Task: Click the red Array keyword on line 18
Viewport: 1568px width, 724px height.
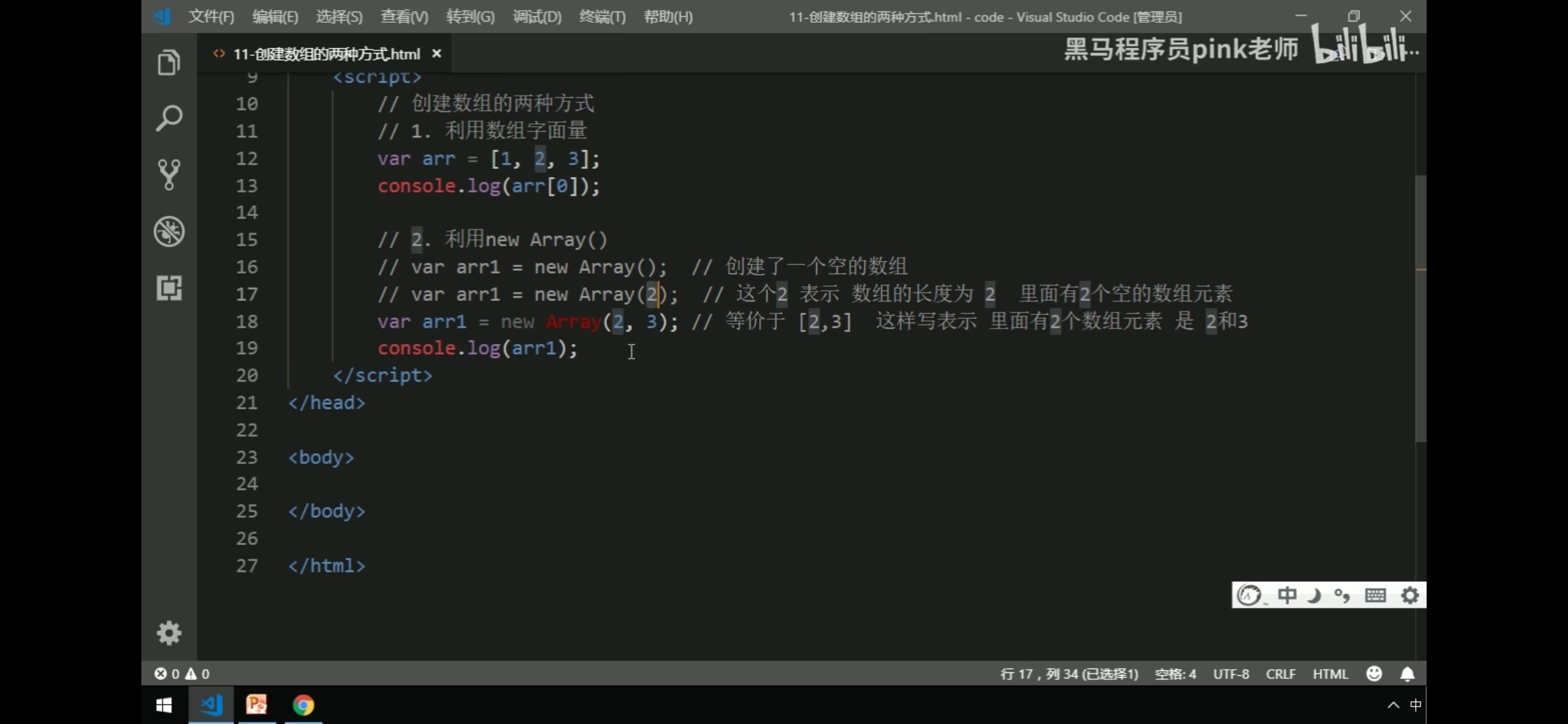Action: point(574,322)
